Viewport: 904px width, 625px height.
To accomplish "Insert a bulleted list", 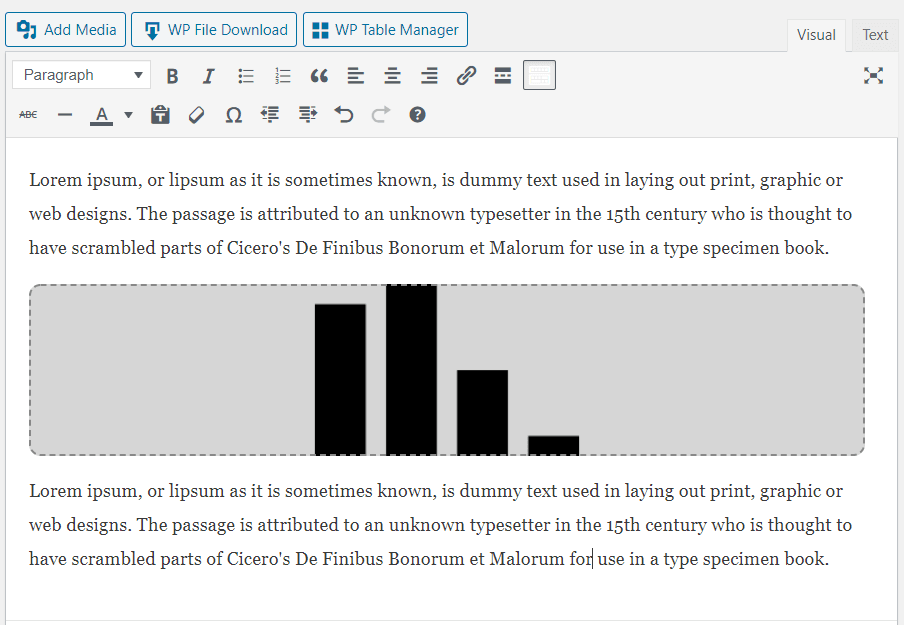I will 246,76.
